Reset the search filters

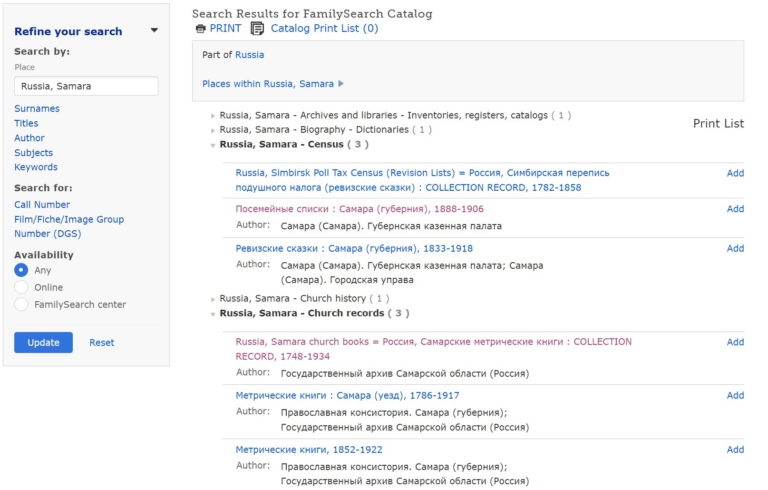(x=101, y=343)
